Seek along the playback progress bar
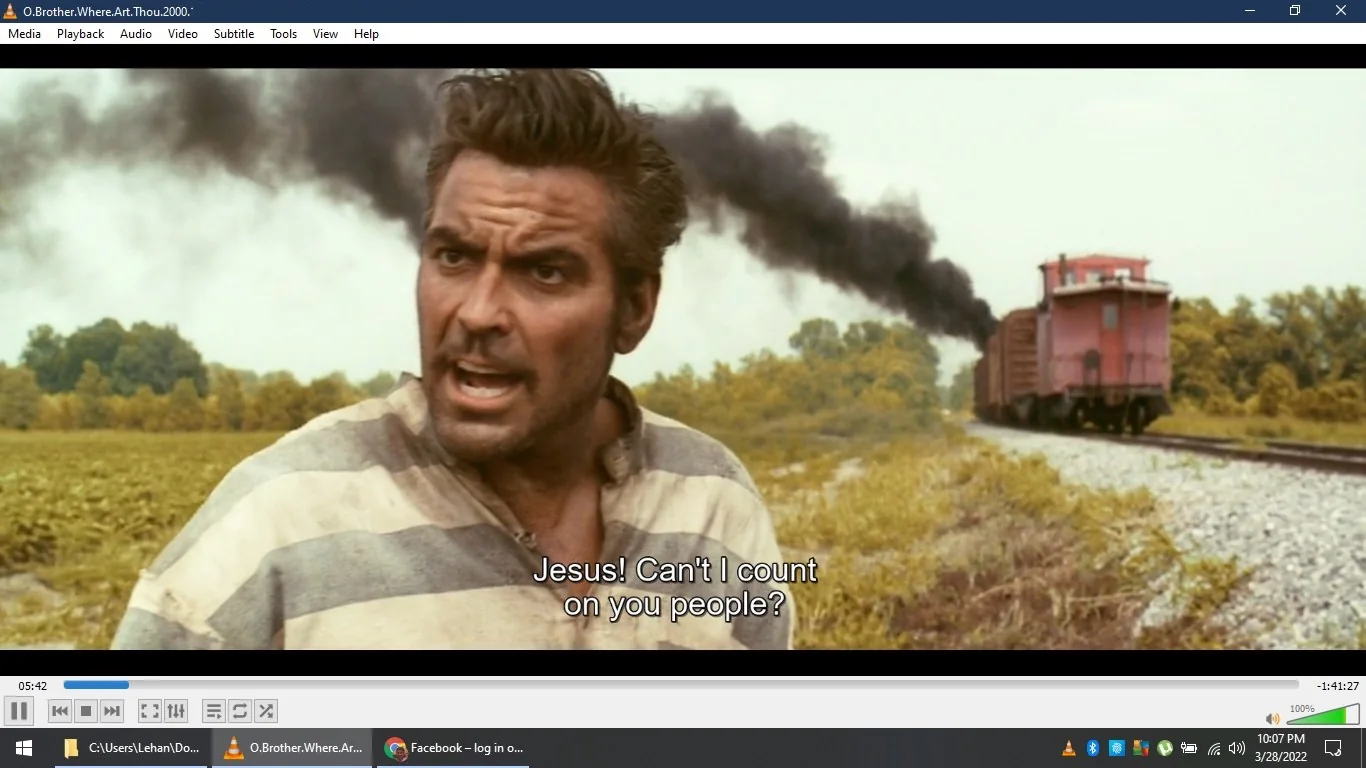This screenshot has height=768, width=1366. [681, 685]
